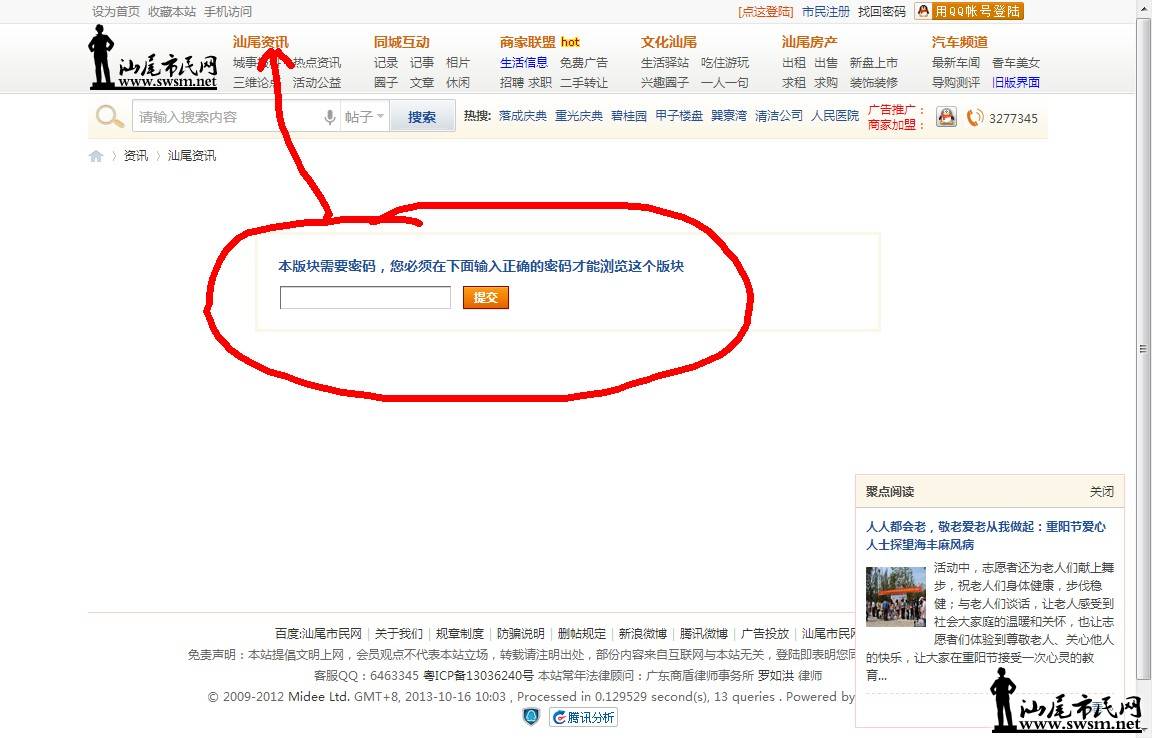Click the QQ penguin contact icon
Screen dimensions: 1152x738
tap(946, 117)
